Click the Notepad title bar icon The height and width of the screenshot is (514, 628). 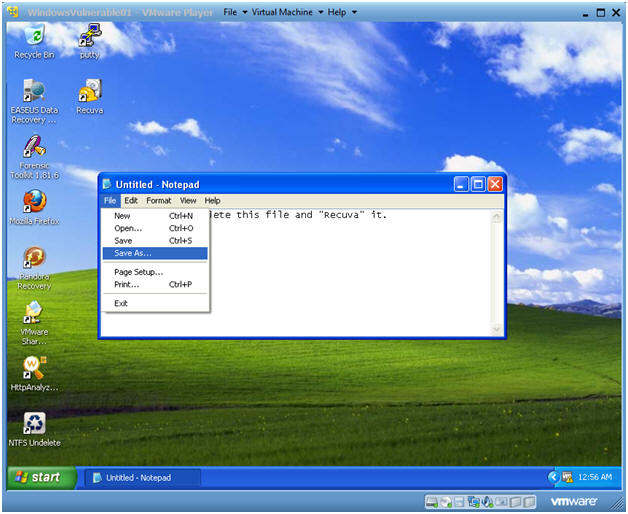107,184
